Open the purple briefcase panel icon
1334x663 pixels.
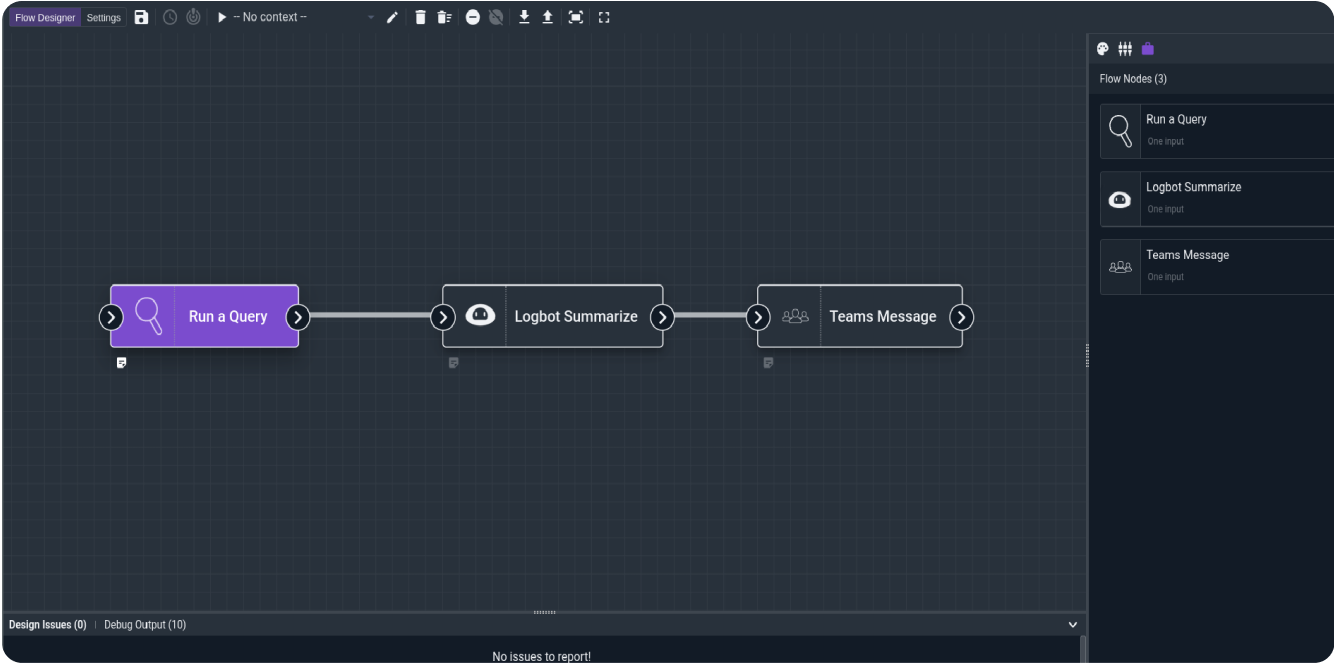tap(1147, 48)
